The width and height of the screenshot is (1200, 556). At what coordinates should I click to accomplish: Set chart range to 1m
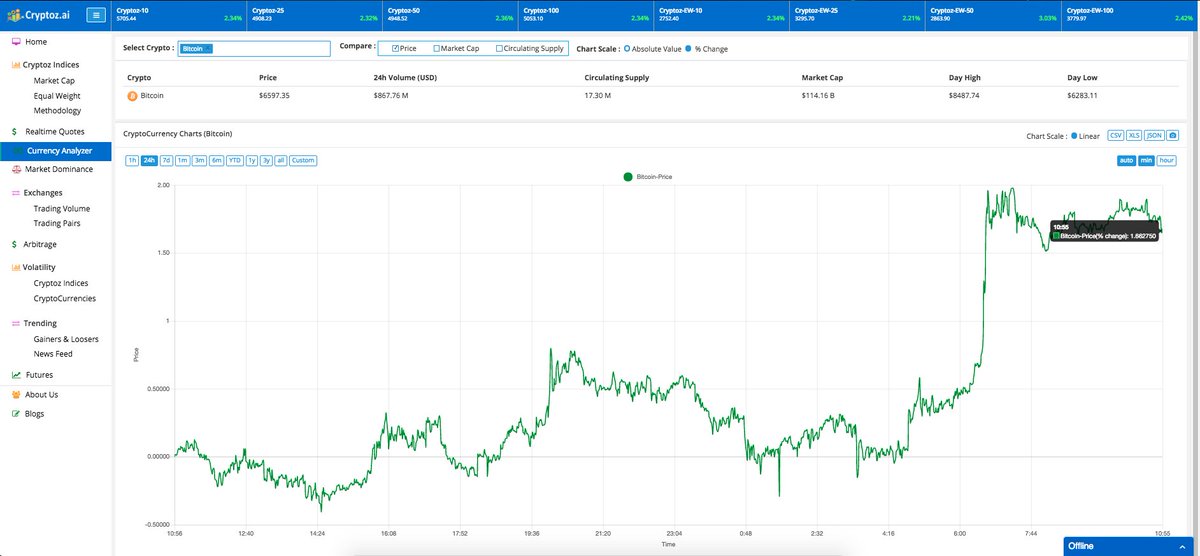click(183, 160)
